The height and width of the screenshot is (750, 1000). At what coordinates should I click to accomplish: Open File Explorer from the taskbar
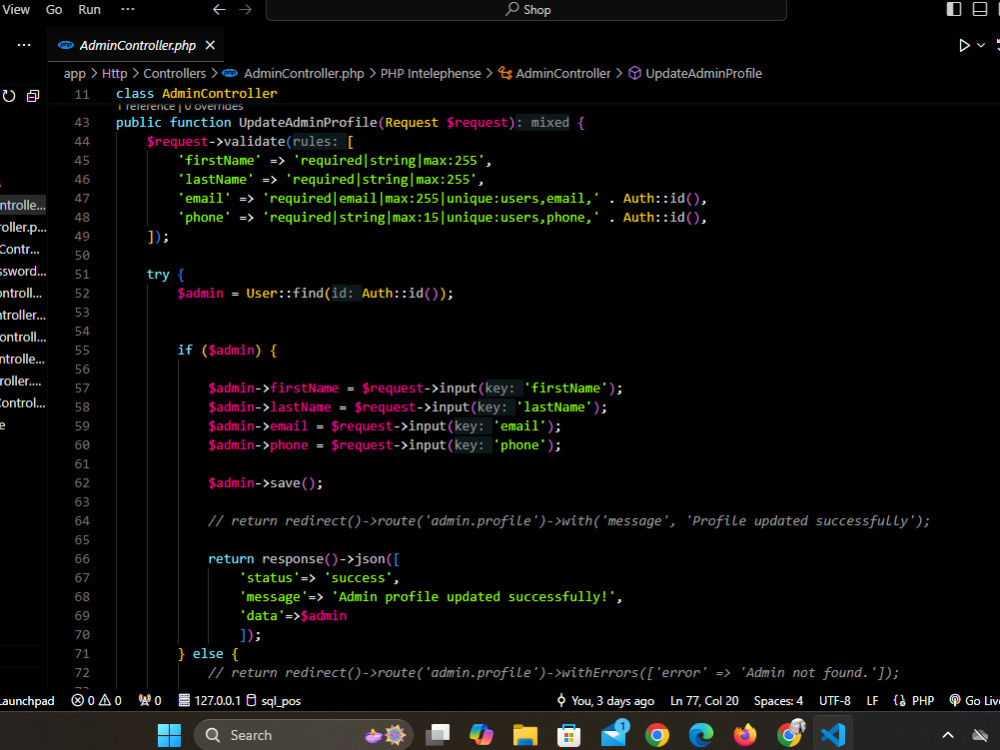526,735
